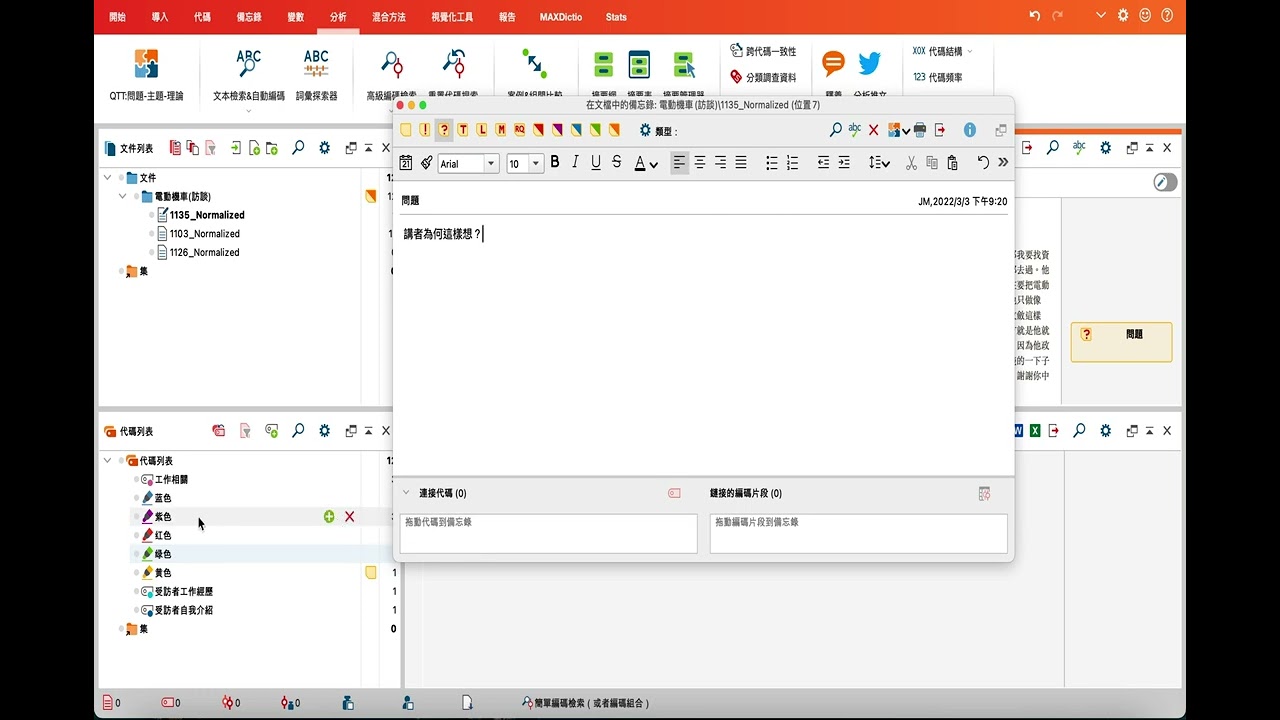Image resolution: width=1280 pixels, height=720 pixels.
Task: Launch the 詞彙探索器 word explorer
Action: pos(316,76)
